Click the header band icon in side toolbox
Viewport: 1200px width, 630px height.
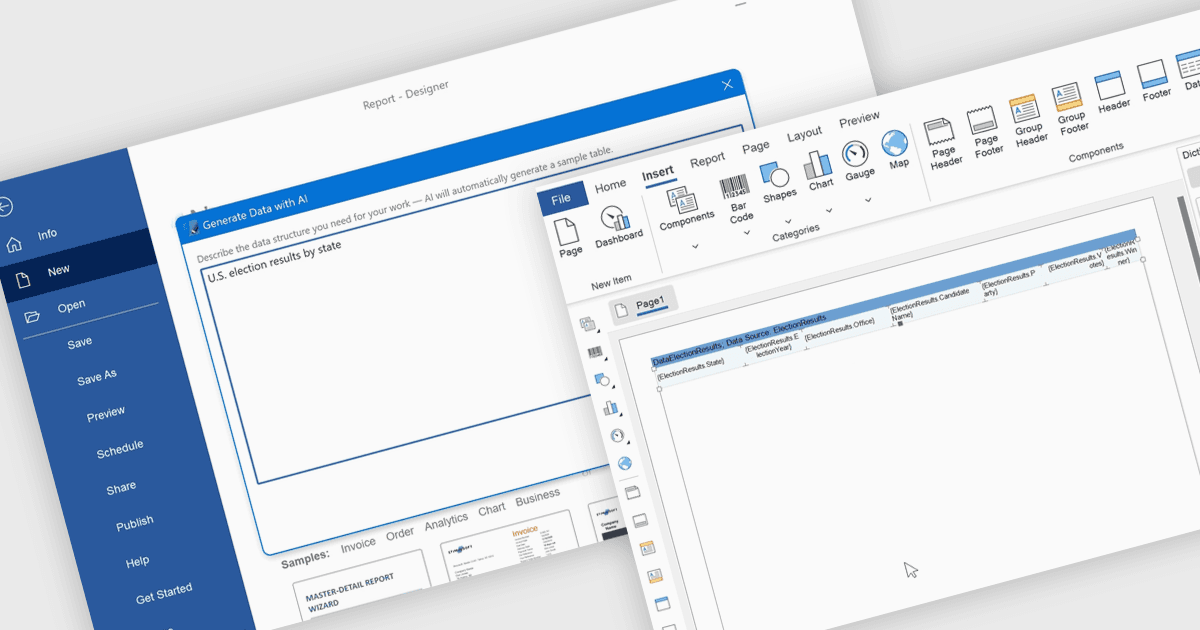tap(662, 604)
